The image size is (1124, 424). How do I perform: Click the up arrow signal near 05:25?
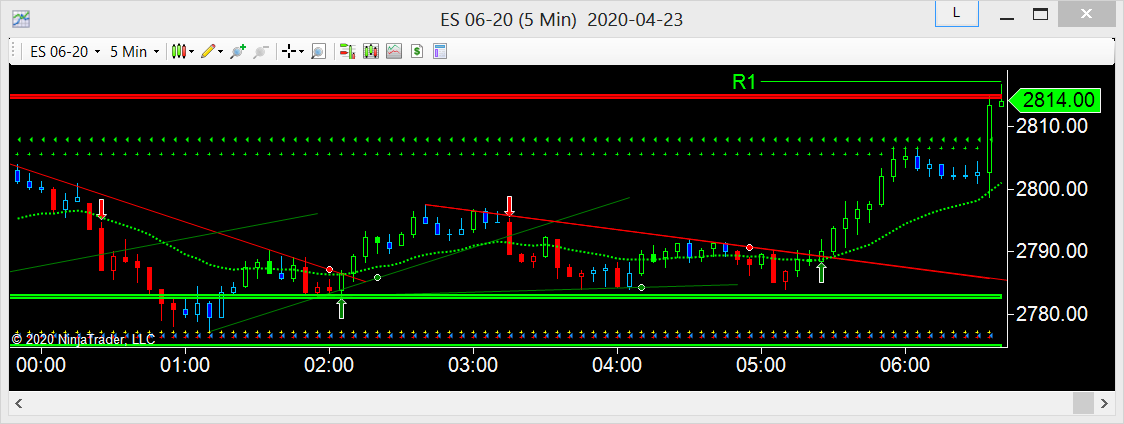(821, 273)
